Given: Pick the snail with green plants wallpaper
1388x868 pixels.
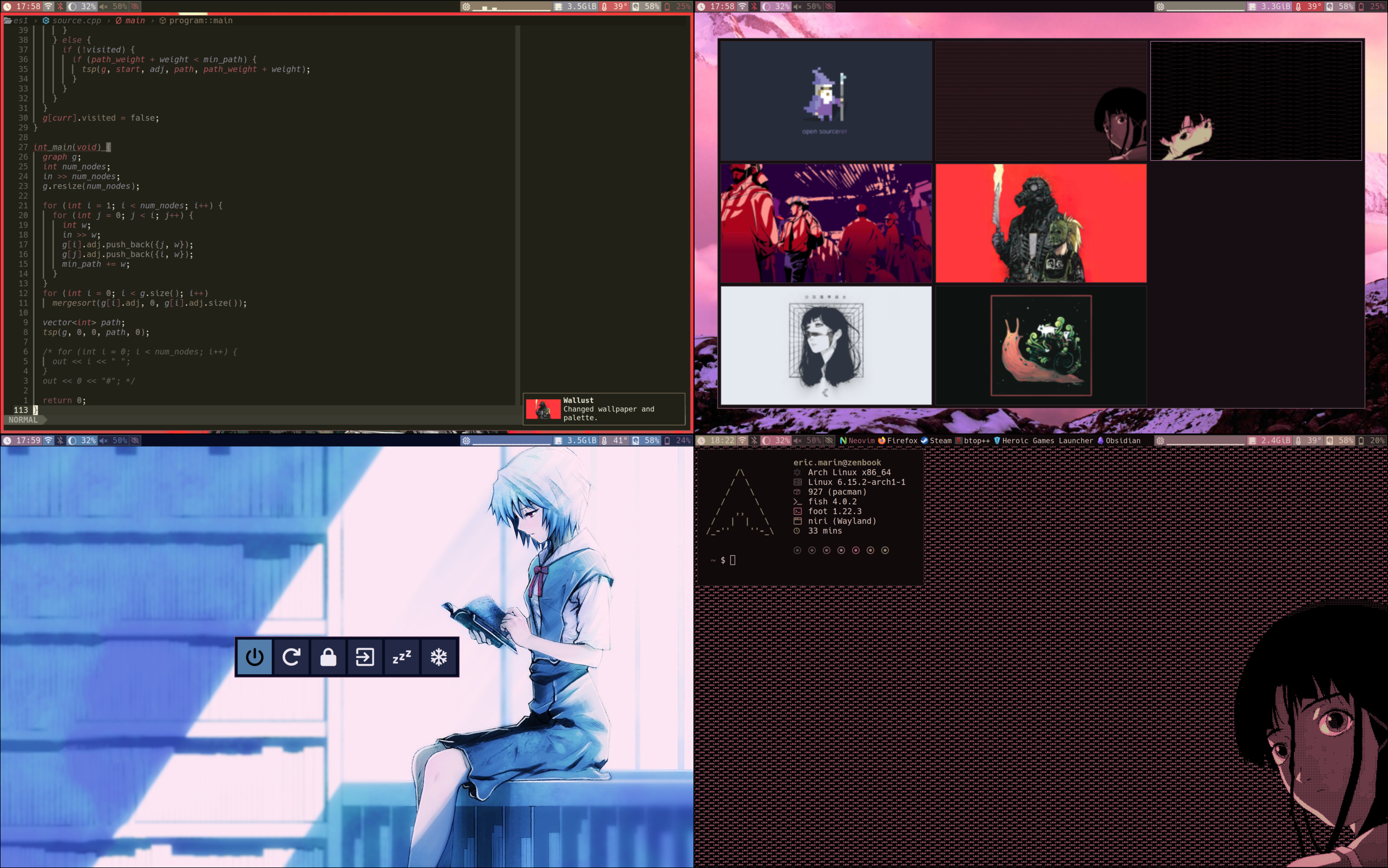Looking at the screenshot, I should pyautogui.click(x=1040, y=346).
